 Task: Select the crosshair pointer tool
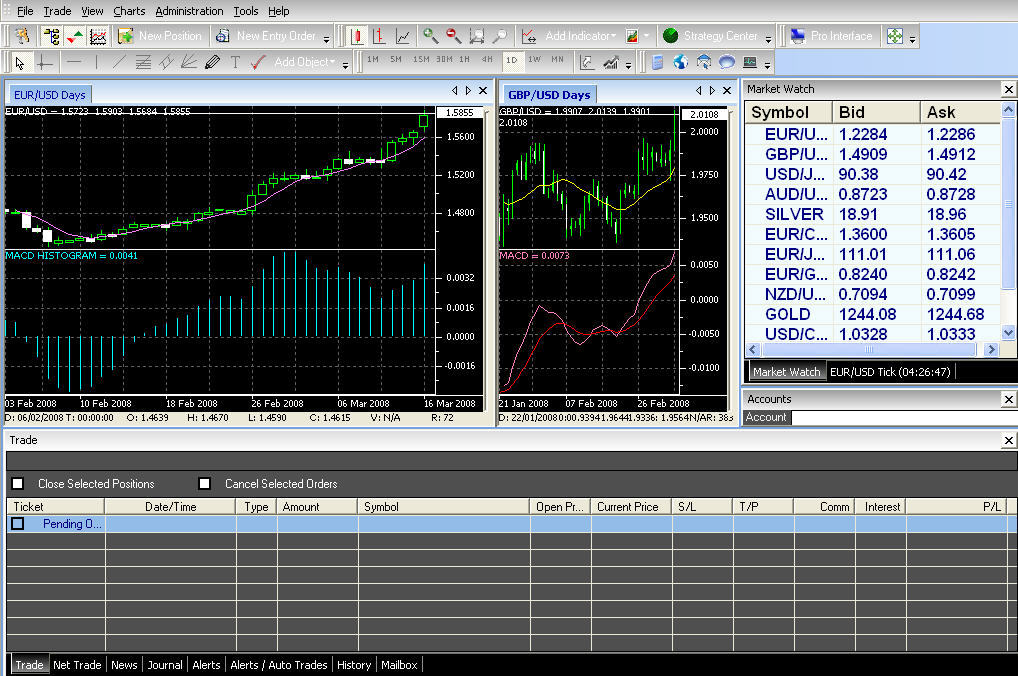(x=45, y=62)
